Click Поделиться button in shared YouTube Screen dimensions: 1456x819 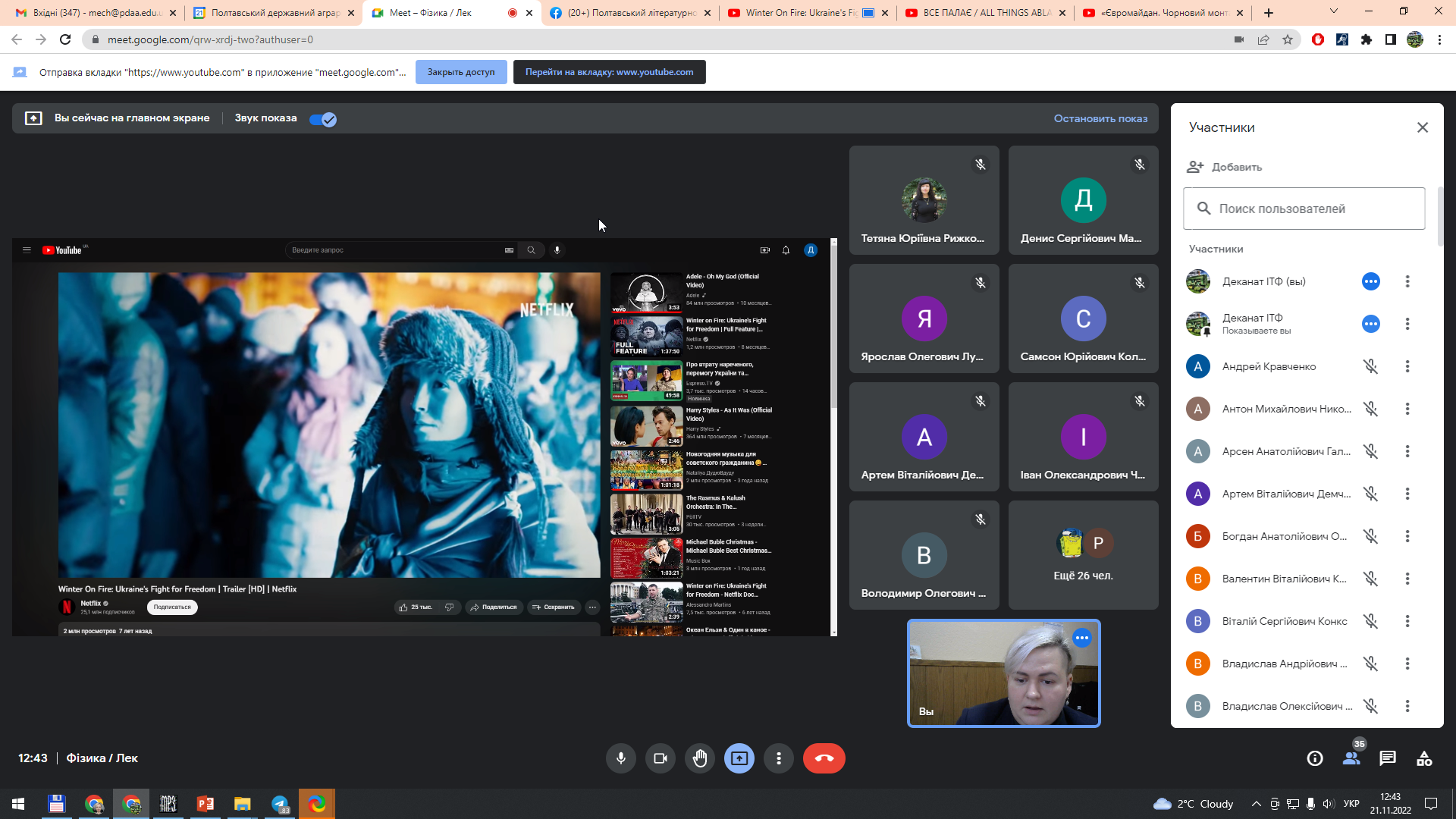coord(494,607)
